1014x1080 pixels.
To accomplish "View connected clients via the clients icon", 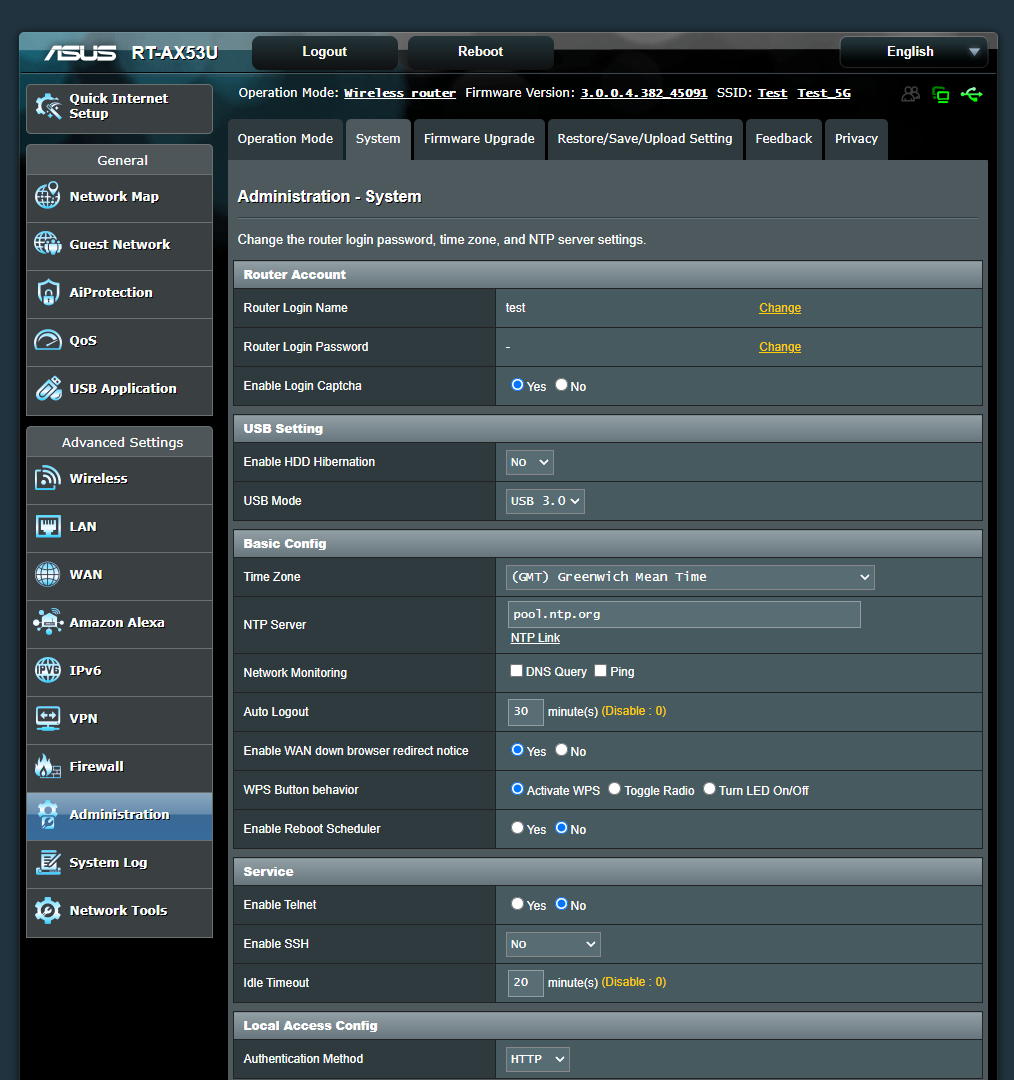I will pyautogui.click(x=910, y=94).
